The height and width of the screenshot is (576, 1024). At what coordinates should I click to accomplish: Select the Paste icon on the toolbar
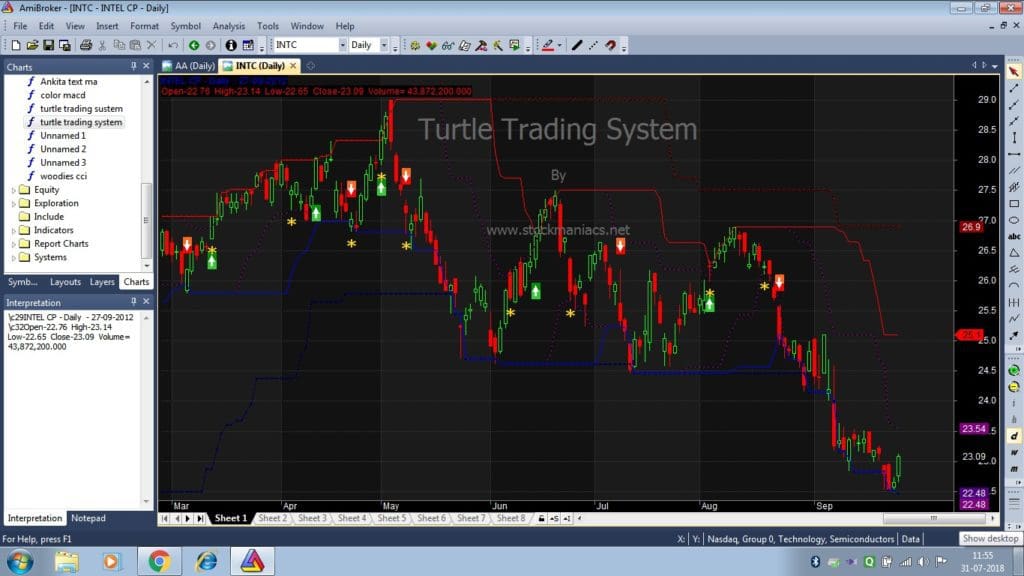(x=134, y=45)
